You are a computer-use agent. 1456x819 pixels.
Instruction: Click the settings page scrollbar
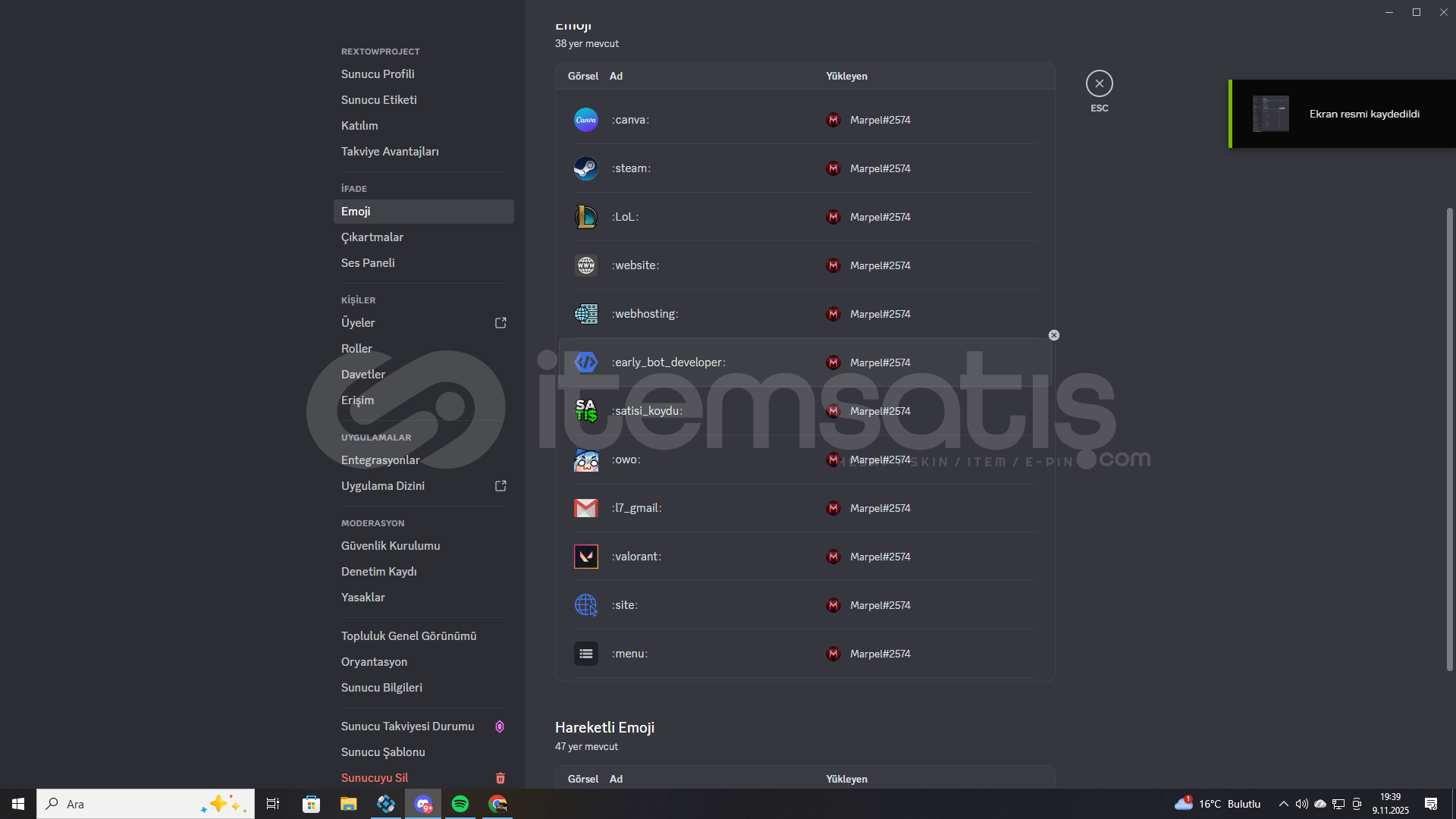1449,440
